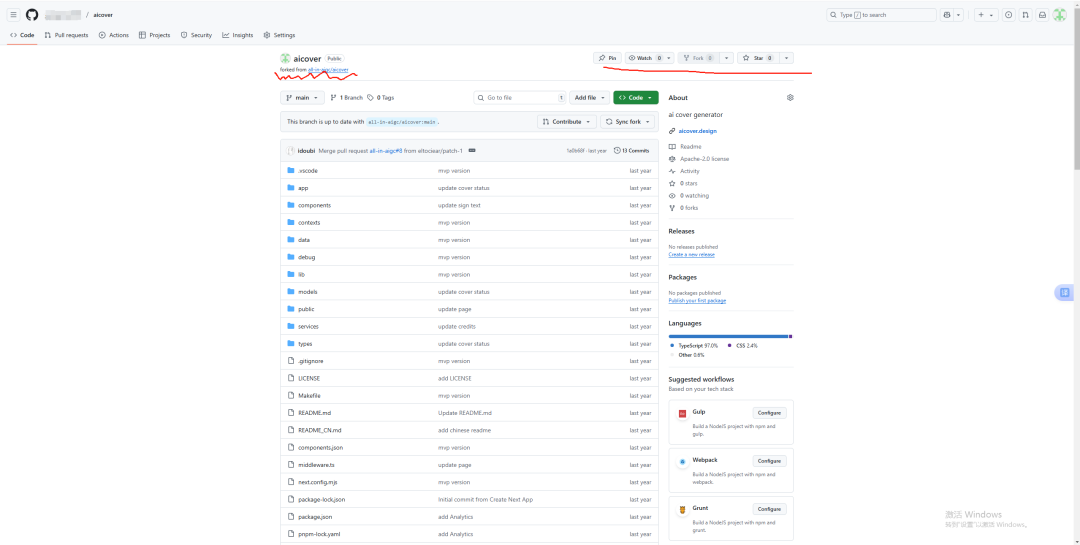Edit repository details with About gear icon
Screen dimensions: 1080x545
tap(790, 98)
